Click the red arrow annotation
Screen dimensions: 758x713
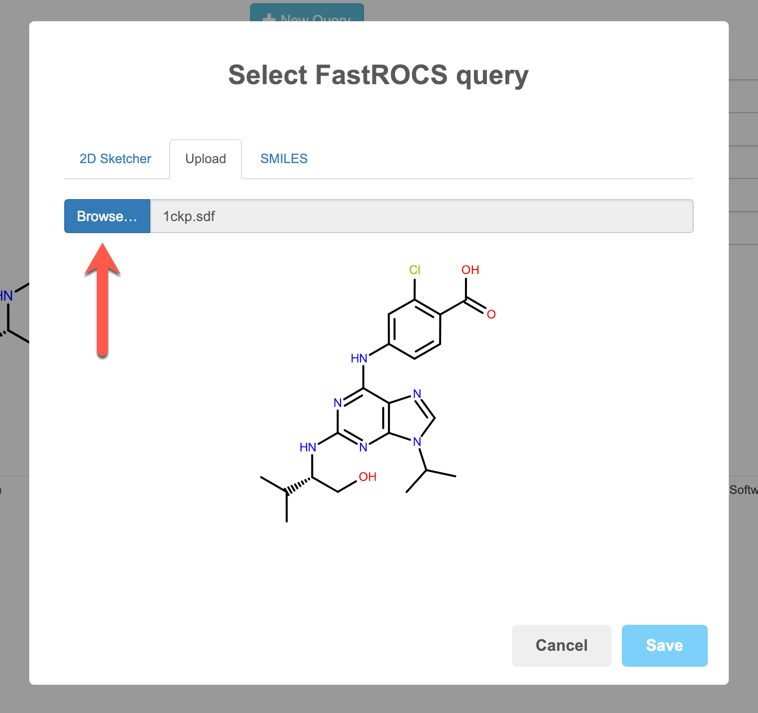[102, 300]
